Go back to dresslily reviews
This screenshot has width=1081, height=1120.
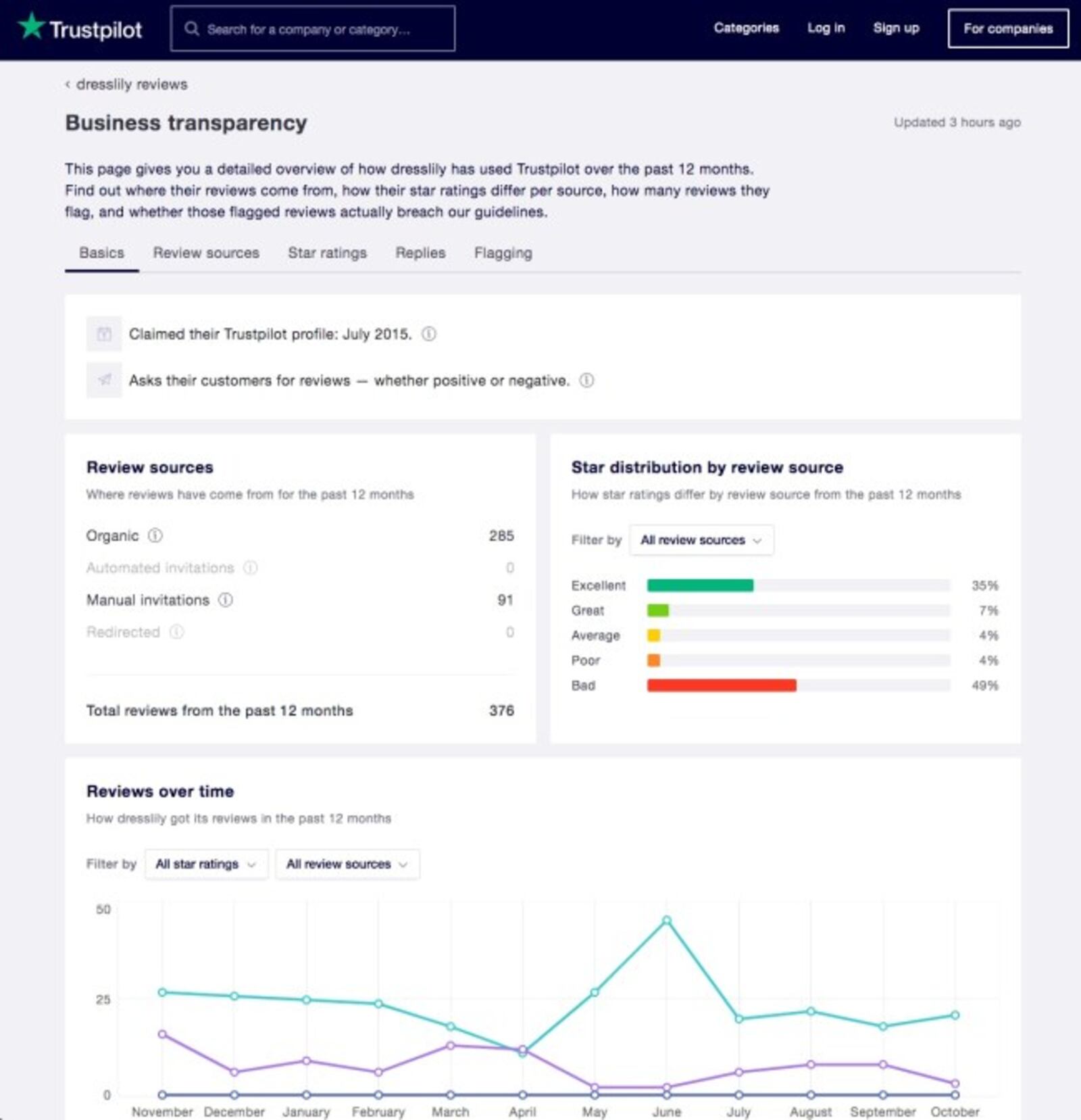tap(132, 84)
